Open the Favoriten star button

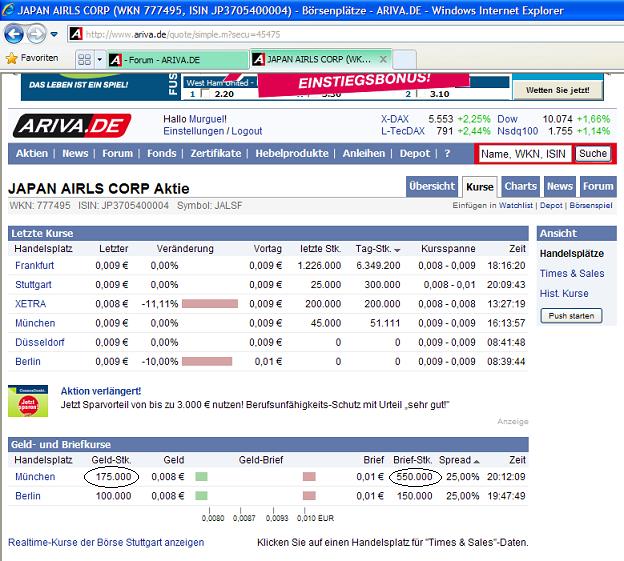(x=32, y=59)
